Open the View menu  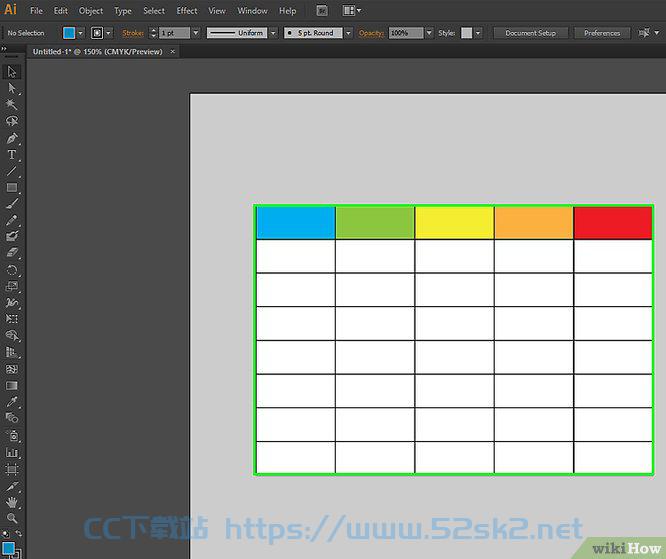[x=217, y=11]
